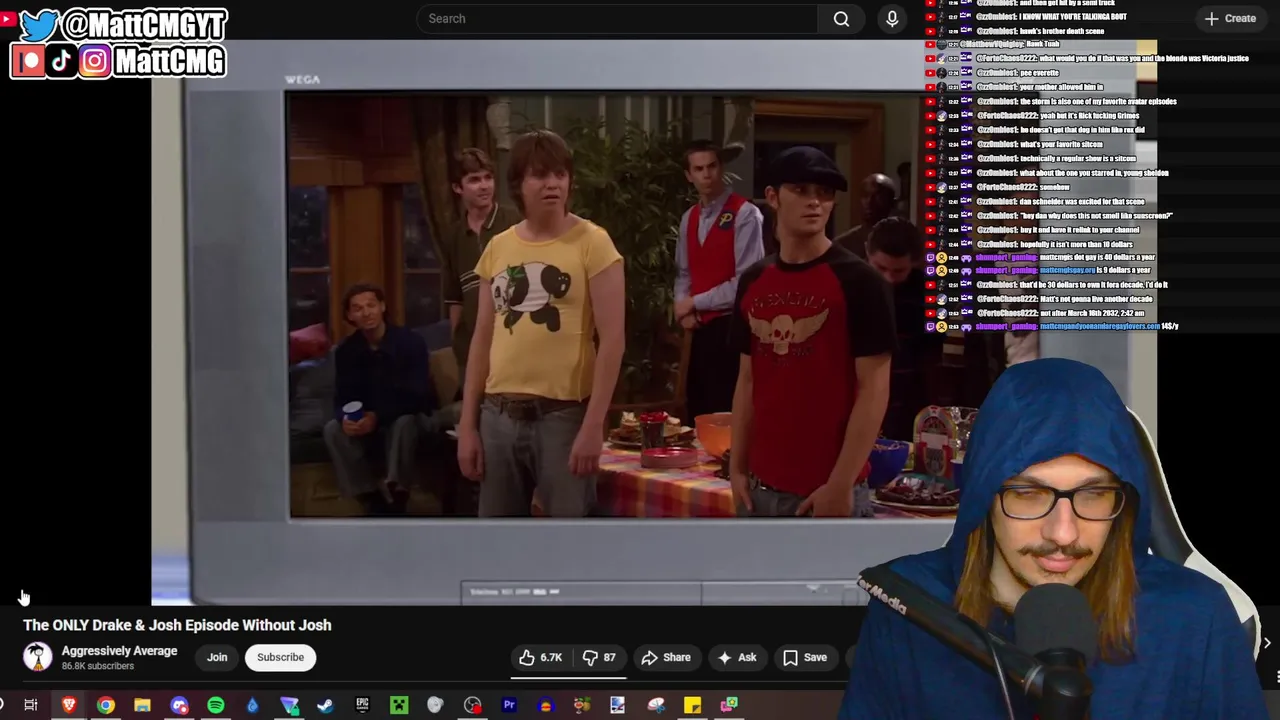This screenshot has height=720, width=1280.
Task: Save the video to a playlist
Action: 805,657
